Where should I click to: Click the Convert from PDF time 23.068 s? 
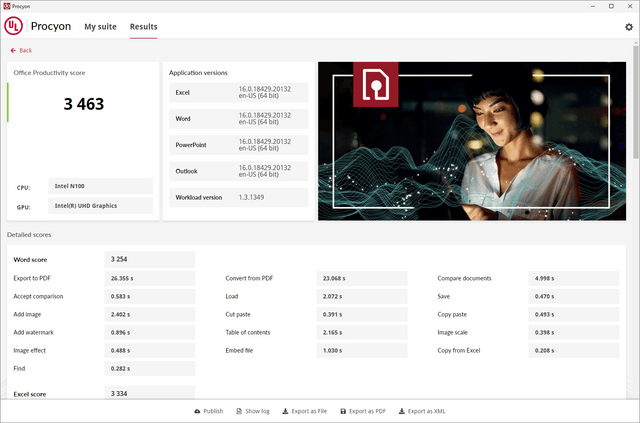click(362, 278)
